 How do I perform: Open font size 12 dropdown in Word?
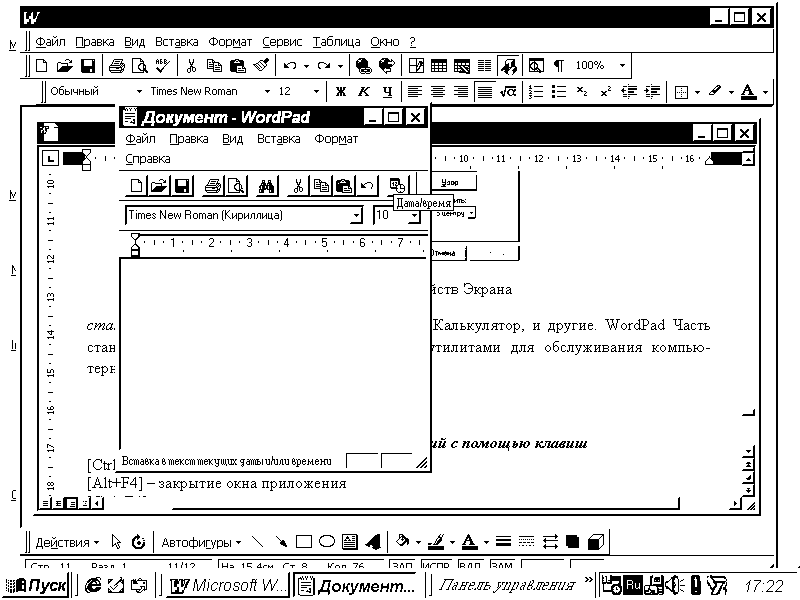tap(316, 91)
